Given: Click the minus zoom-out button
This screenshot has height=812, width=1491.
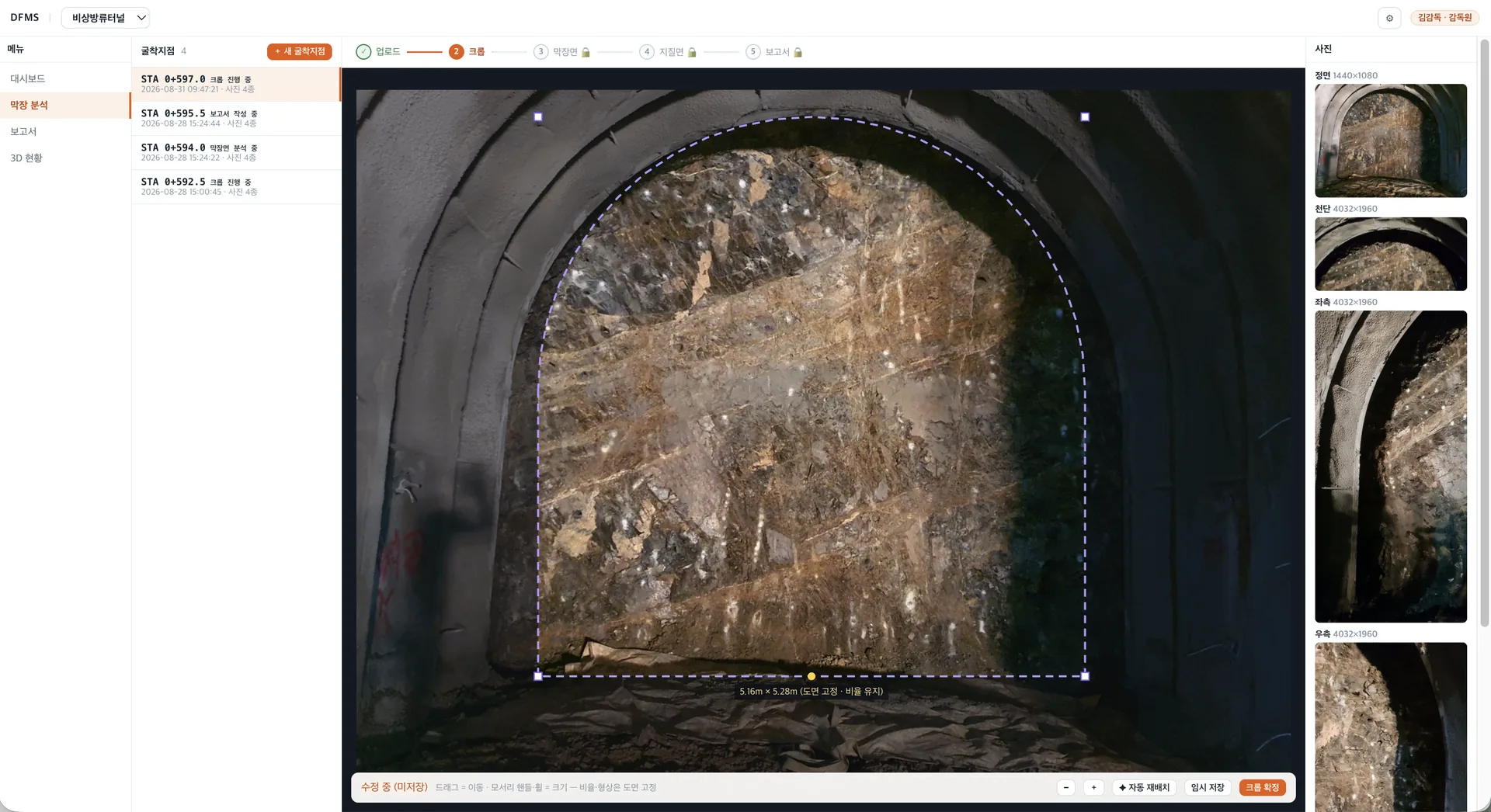Looking at the screenshot, I should tap(1066, 787).
